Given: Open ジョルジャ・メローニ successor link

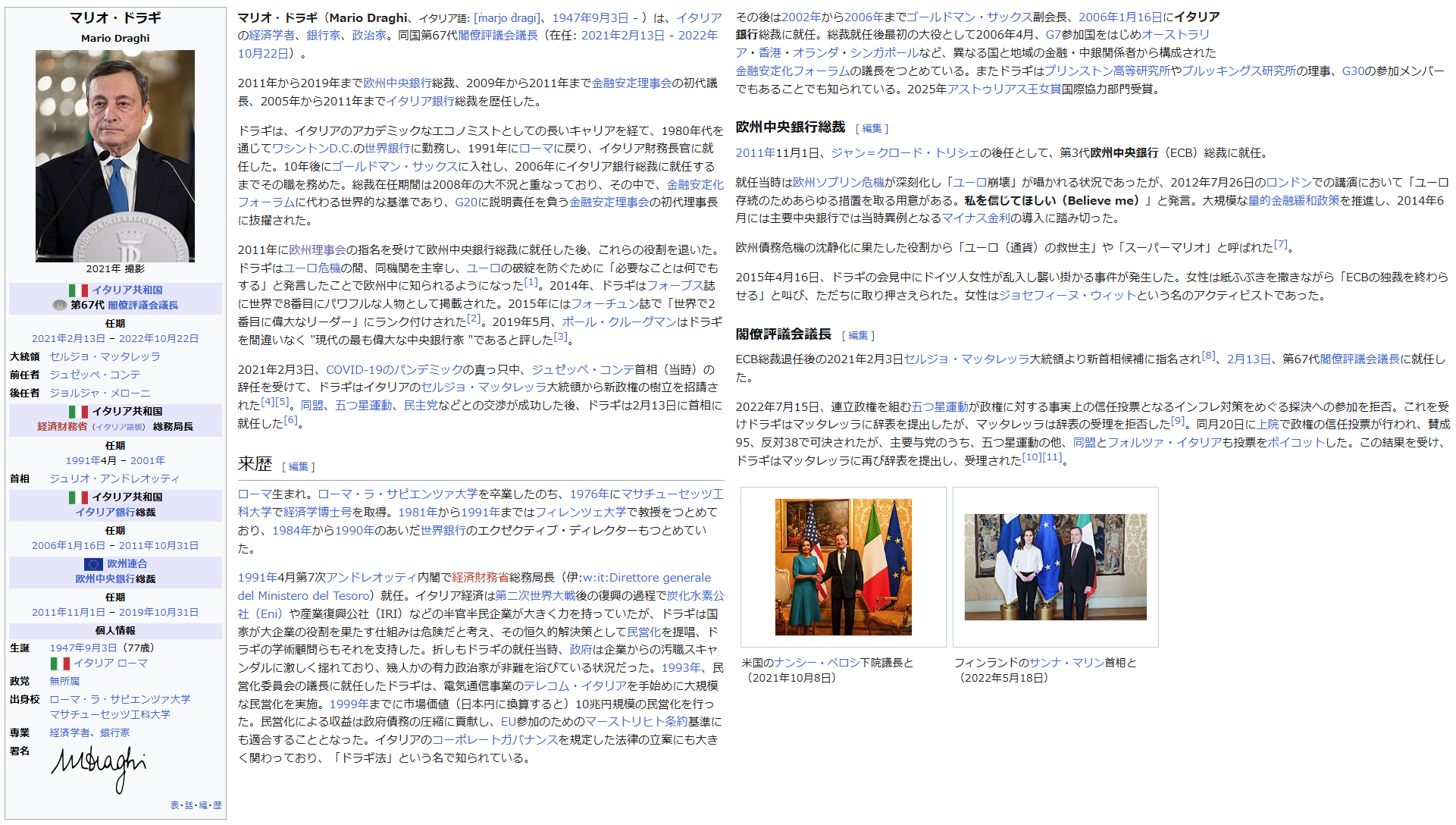Looking at the screenshot, I should pyautogui.click(x=100, y=393).
